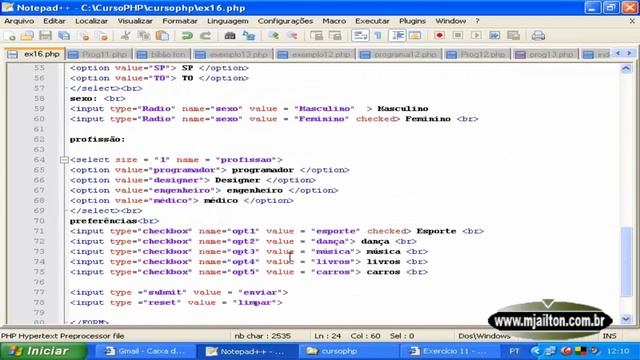Click the Synchronize horizontal scrolling icon

tap(335, 36)
